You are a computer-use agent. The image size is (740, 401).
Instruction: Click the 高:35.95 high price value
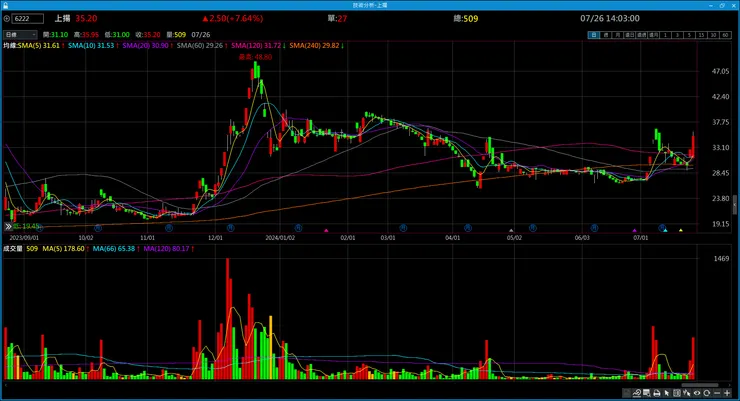tap(86, 35)
